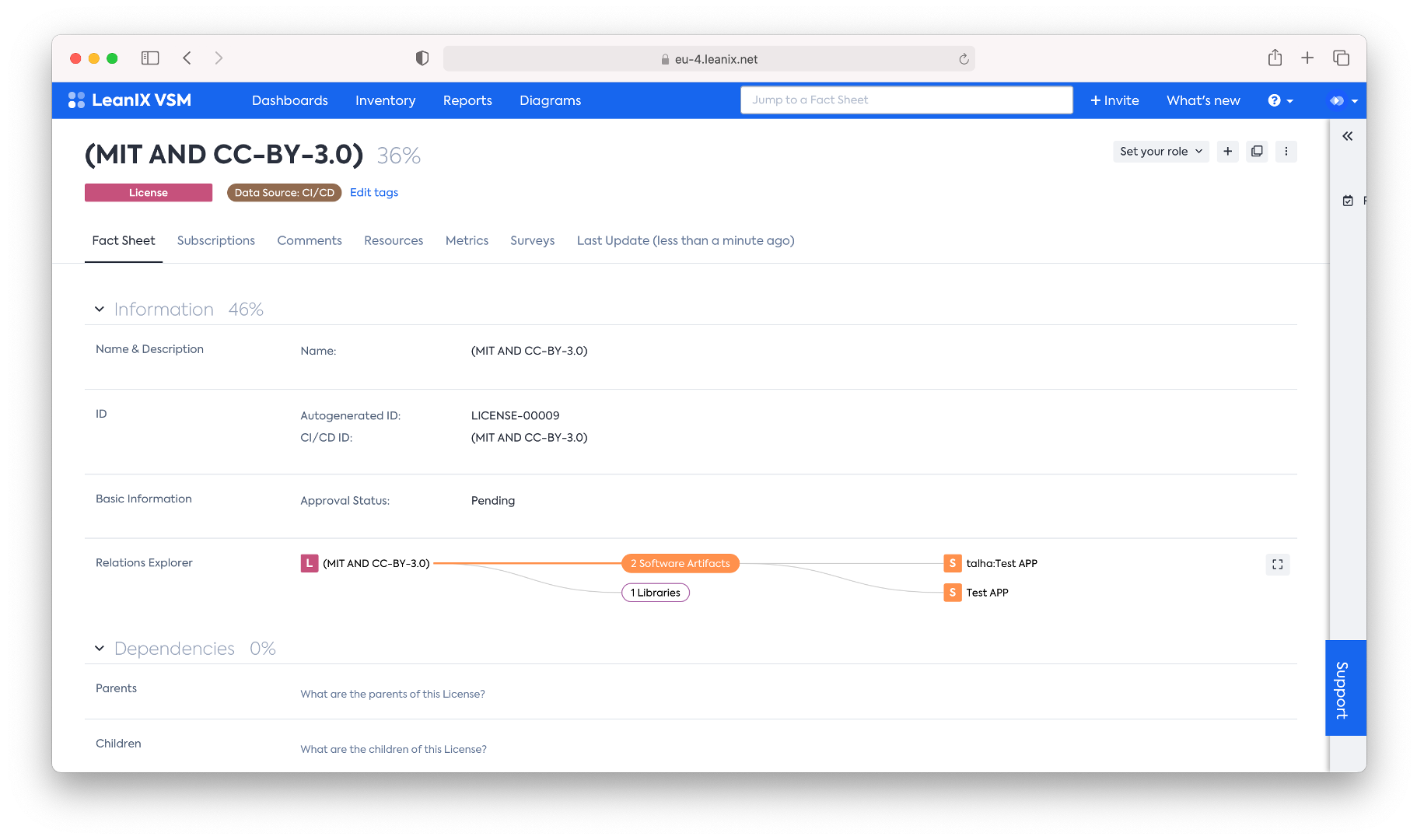Image resolution: width=1417 pixels, height=840 pixels.
Task: Click the Name field value (MIT AND CC-BY-3.0)
Action: 530,351
